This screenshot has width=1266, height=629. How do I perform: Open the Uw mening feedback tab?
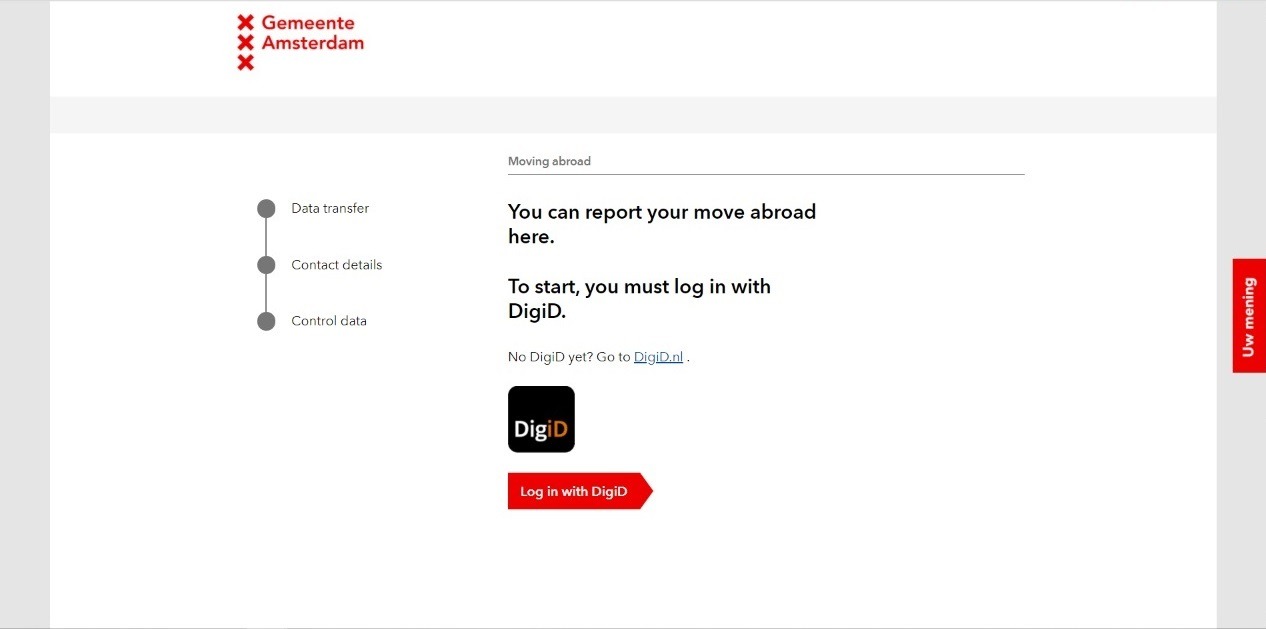pyautogui.click(x=1248, y=316)
